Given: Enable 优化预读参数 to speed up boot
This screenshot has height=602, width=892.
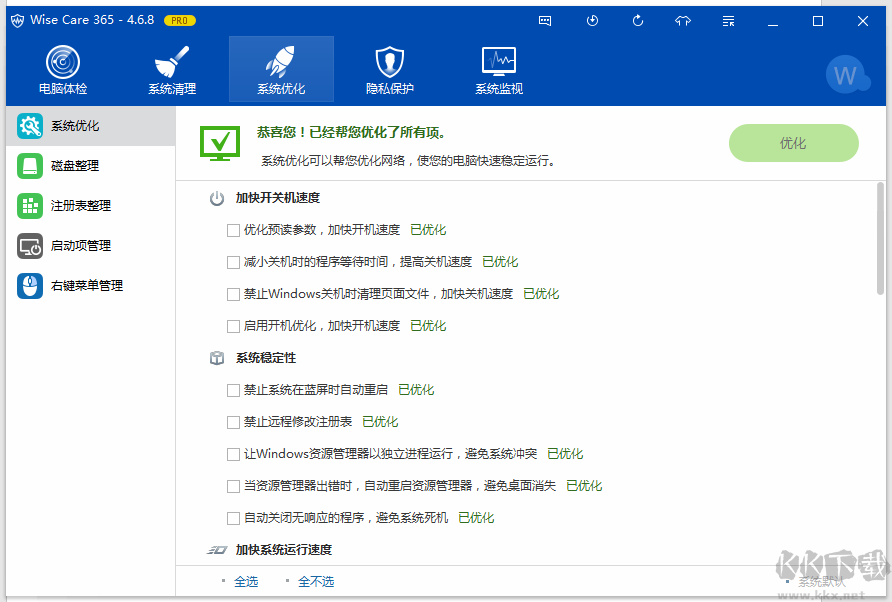Looking at the screenshot, I should [232, 229].
